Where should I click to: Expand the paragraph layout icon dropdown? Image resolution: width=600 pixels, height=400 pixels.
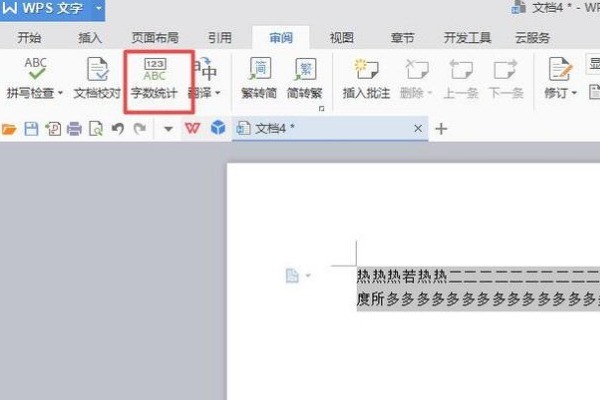pos(308,275)
